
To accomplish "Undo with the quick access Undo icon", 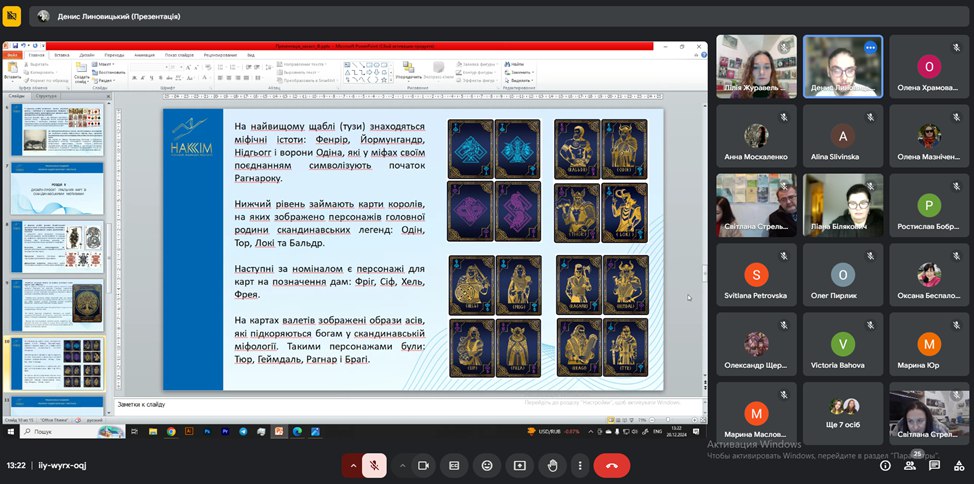I will click(23, 46).
